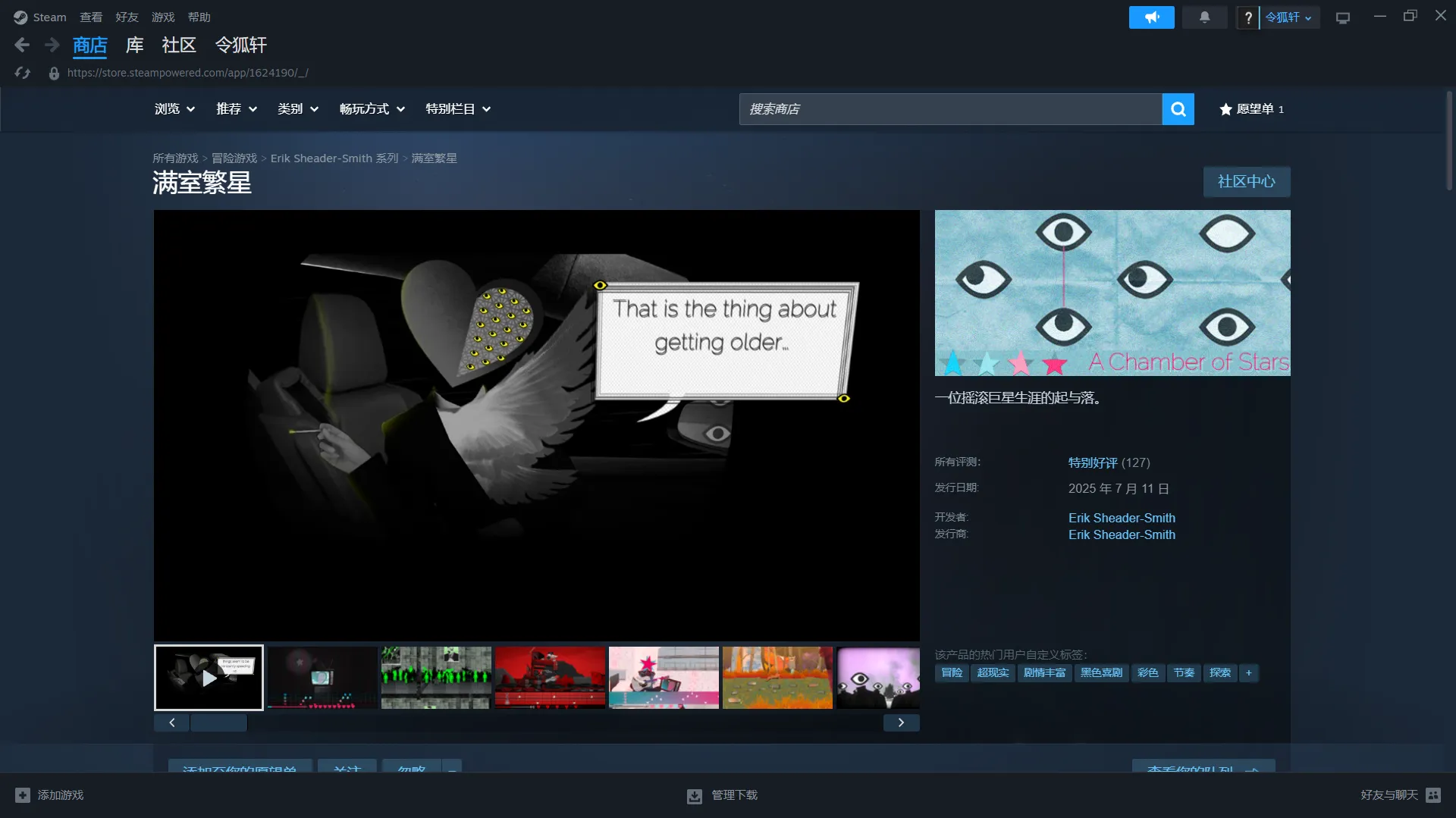Image resolution: width=1456 pixels, height=818 pixels.
Task: Expand the 类别 category dropdown
Action: (x=297, y=109)
